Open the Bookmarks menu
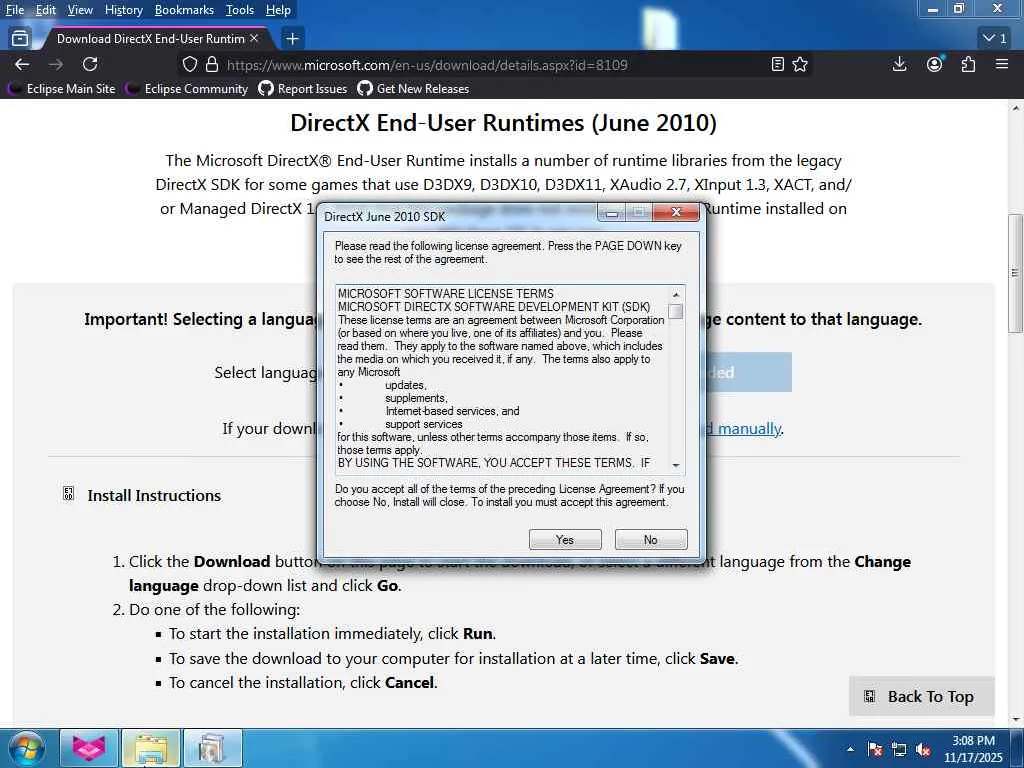 (x=184, y=10)
